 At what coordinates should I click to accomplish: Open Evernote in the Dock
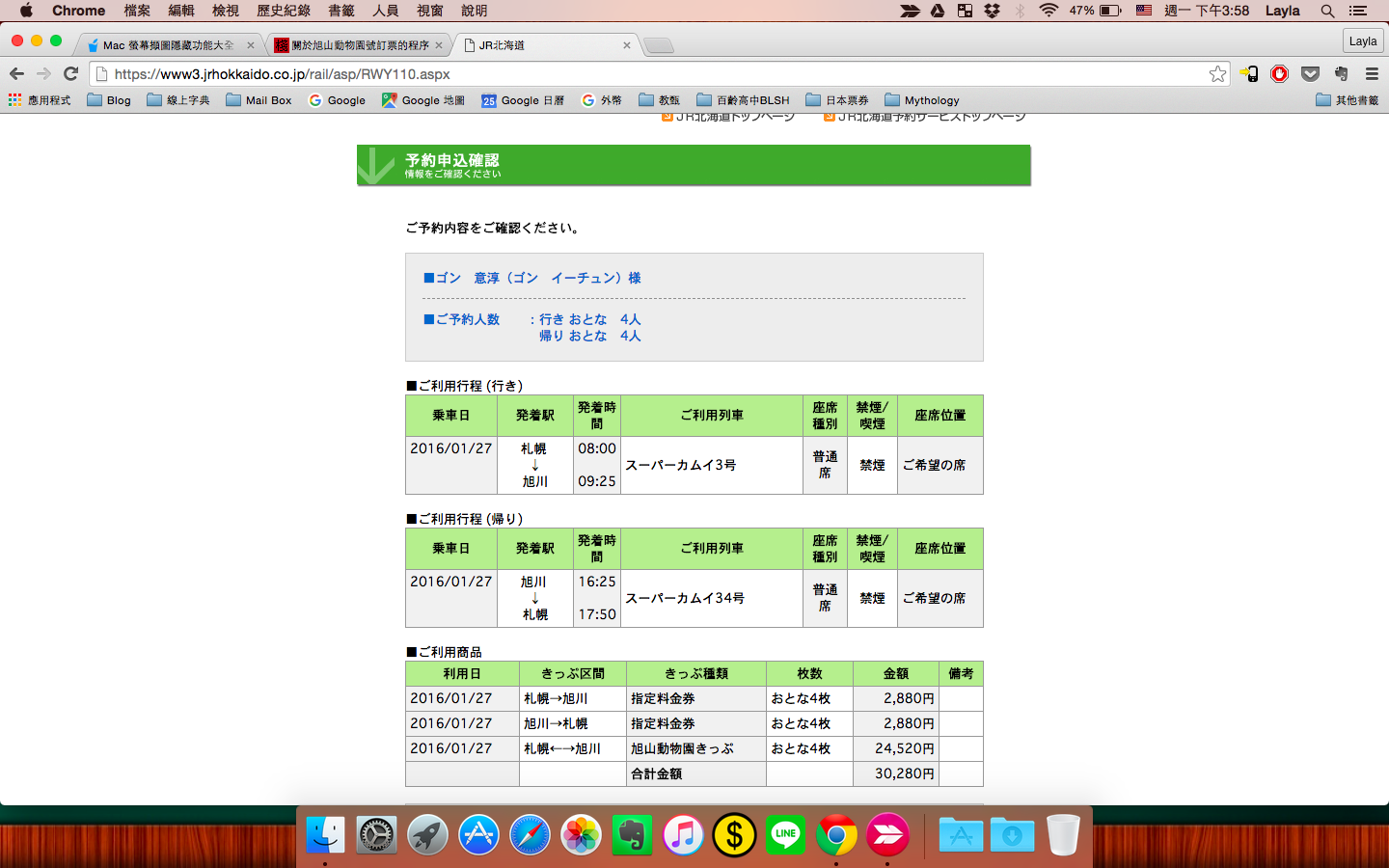[x=632, y=835]
